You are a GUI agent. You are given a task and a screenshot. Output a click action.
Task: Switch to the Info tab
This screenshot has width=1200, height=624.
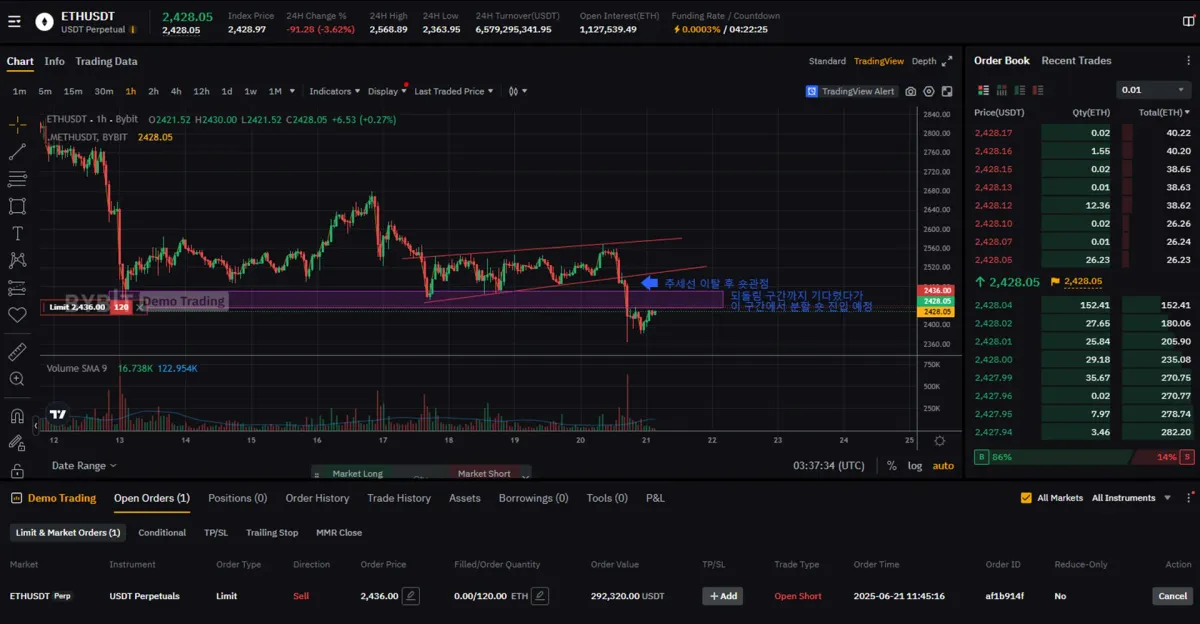[54, 61]
